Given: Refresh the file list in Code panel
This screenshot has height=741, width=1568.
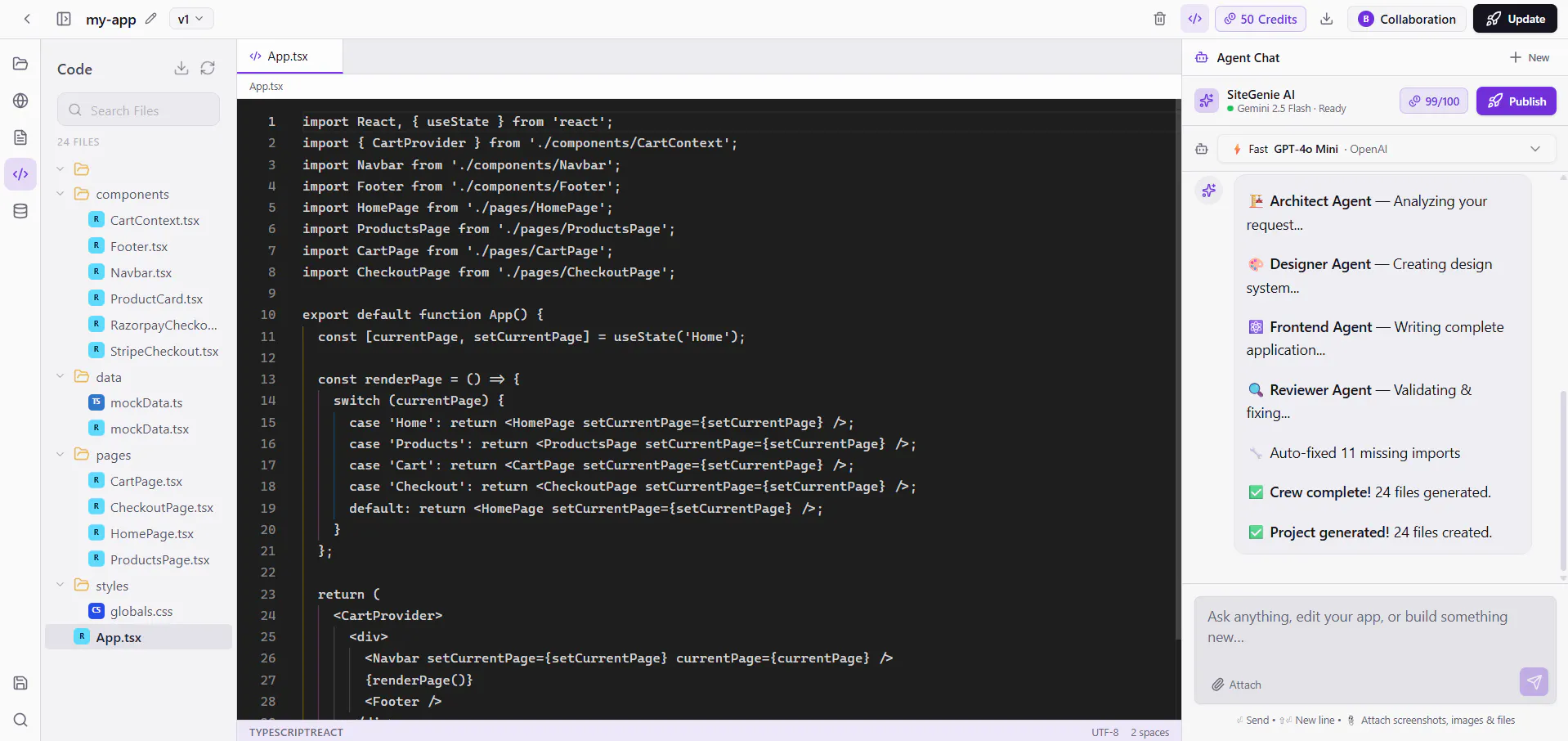Looking at the screenshot, I should (208, 68).
